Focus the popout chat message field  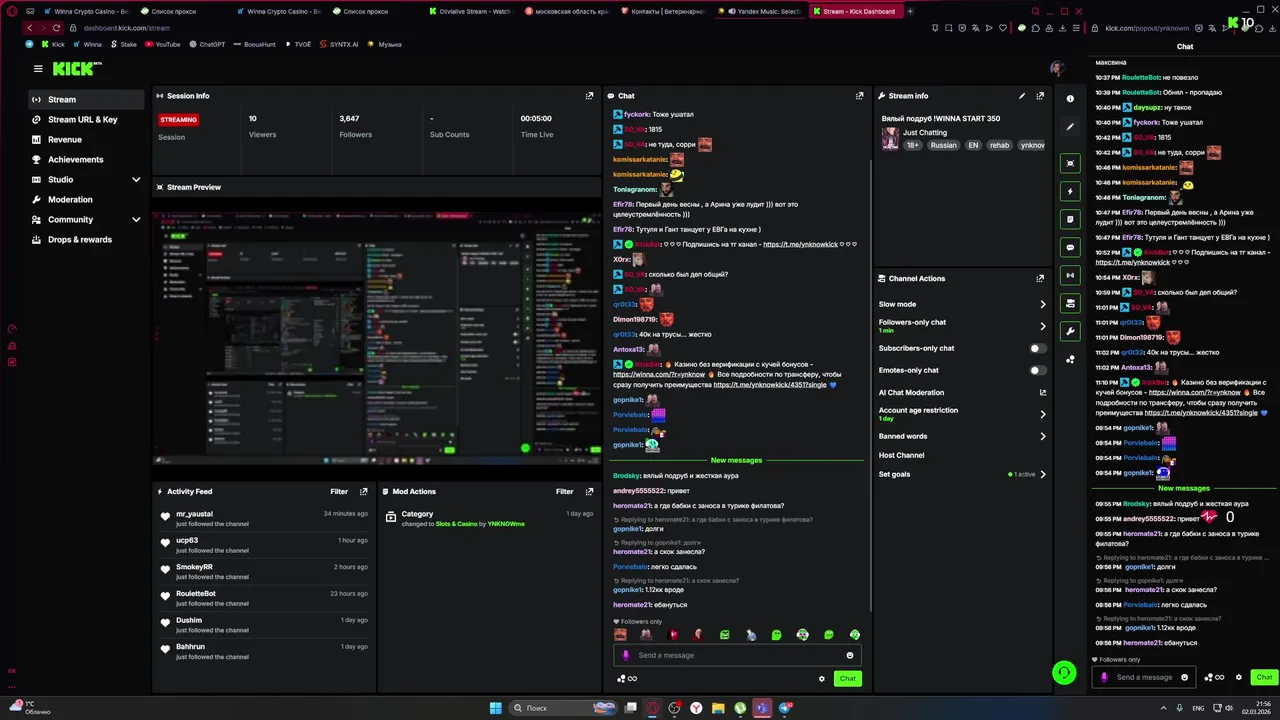tap(1142, 677)
